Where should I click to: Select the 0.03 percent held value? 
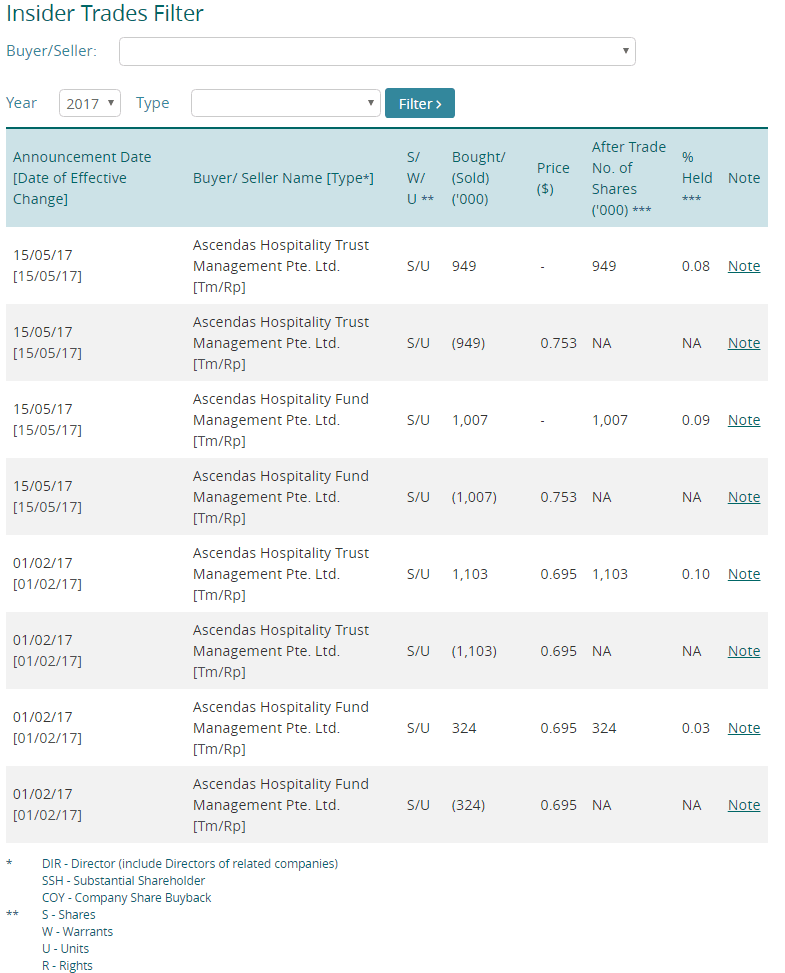point(695,728)
